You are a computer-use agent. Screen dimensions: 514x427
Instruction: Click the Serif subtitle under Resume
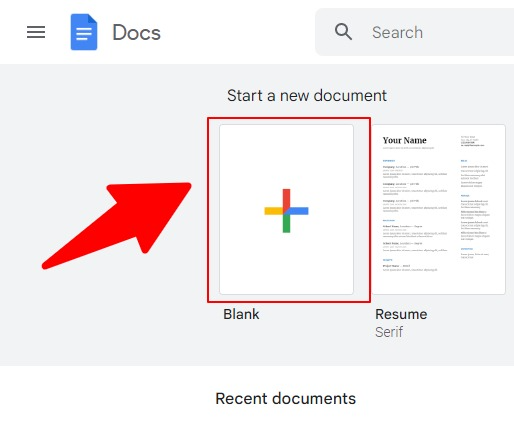click(x=389, y=332)
